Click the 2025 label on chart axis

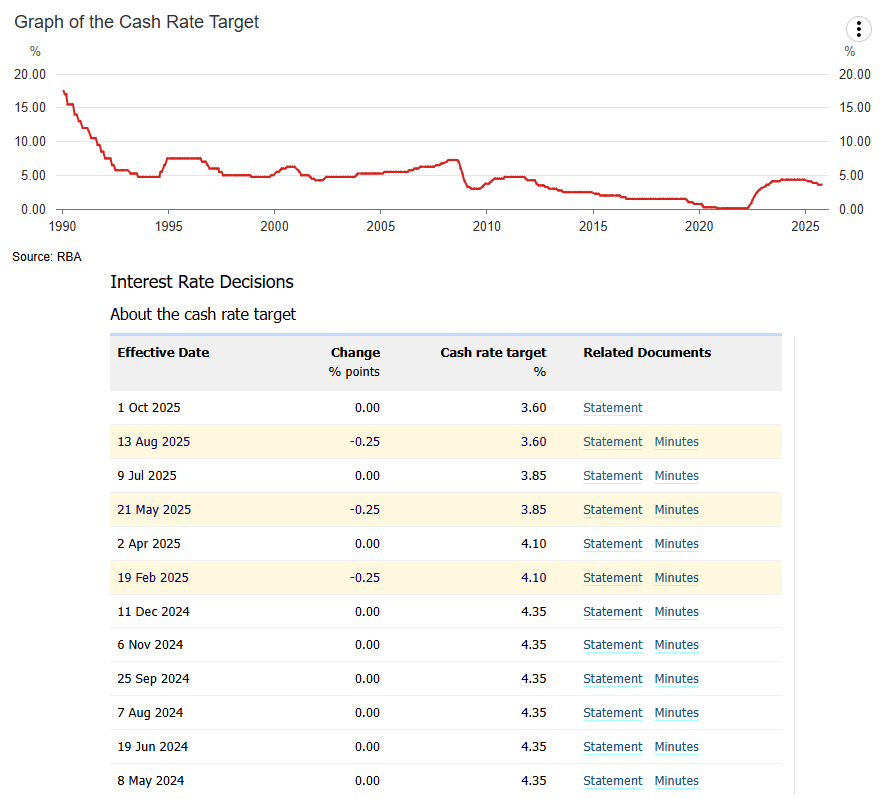point(805,227)
